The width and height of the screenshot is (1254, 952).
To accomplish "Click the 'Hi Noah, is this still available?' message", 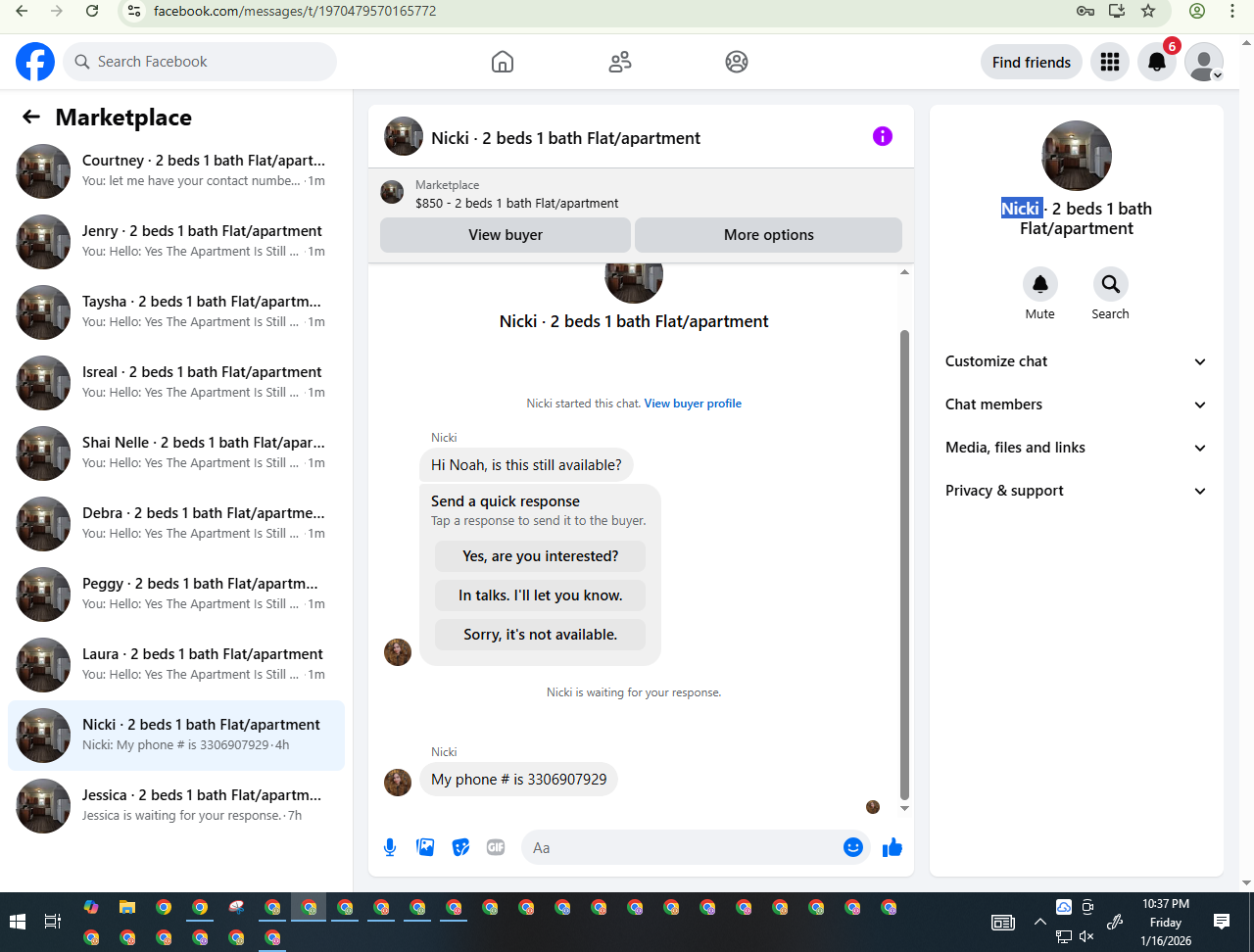I will (x=526, y=465).
